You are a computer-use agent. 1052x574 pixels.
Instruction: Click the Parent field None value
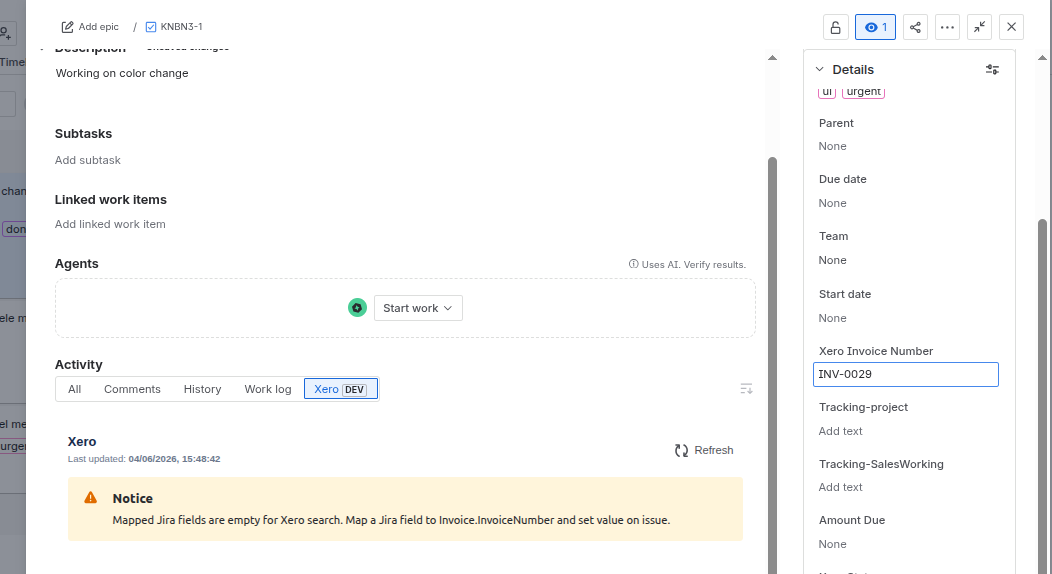click(x=833, y=146)
